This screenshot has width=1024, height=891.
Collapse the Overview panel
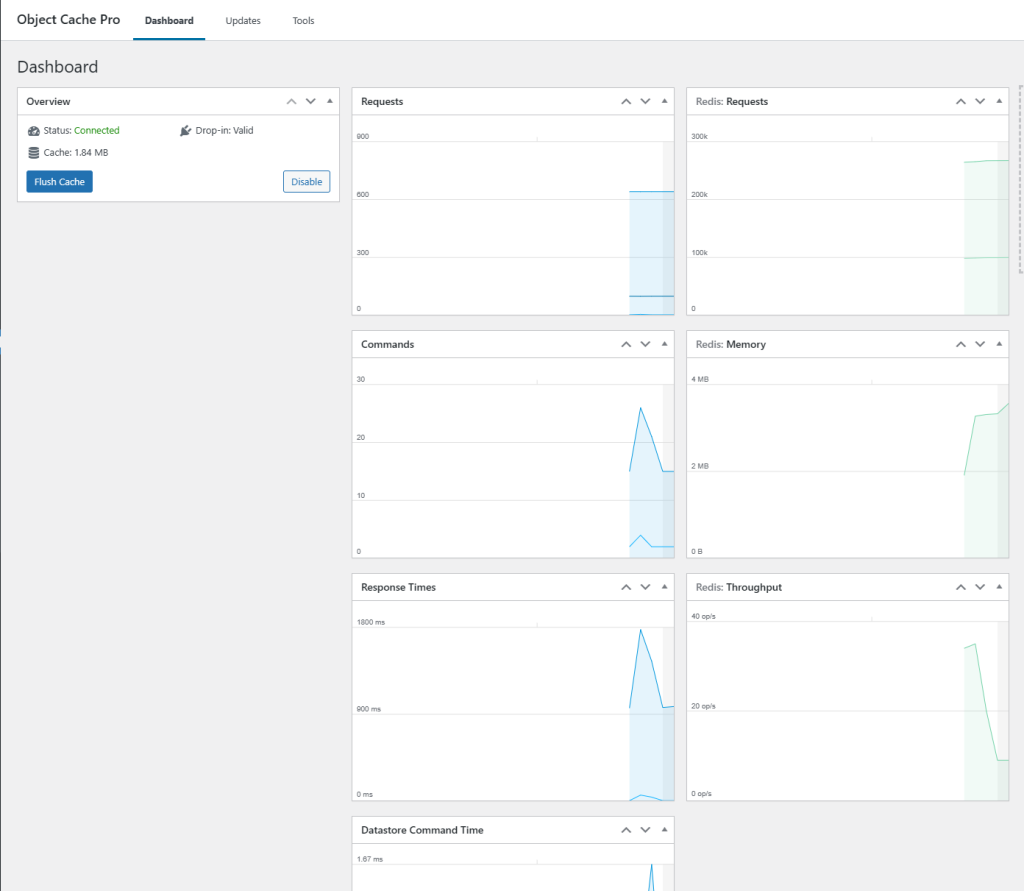[x=329, y=101]
